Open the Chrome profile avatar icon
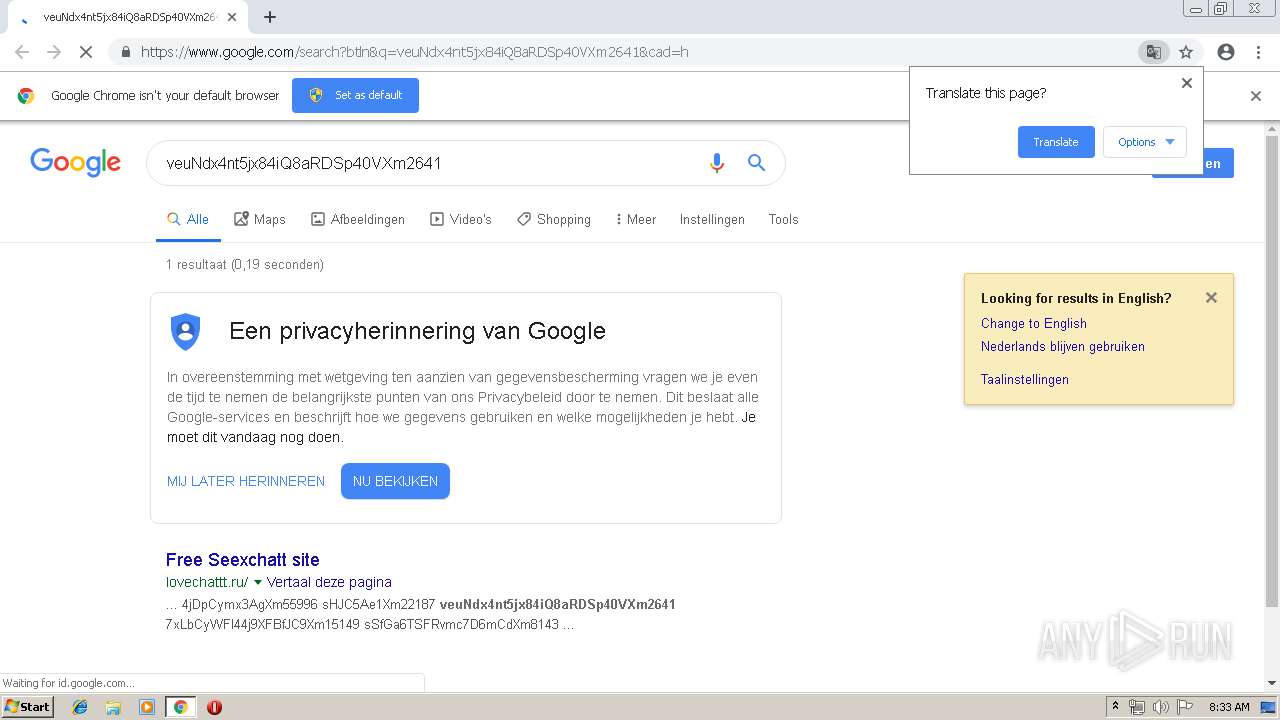This screenshot has height=720, width=1280. [x=1226, y=52]
